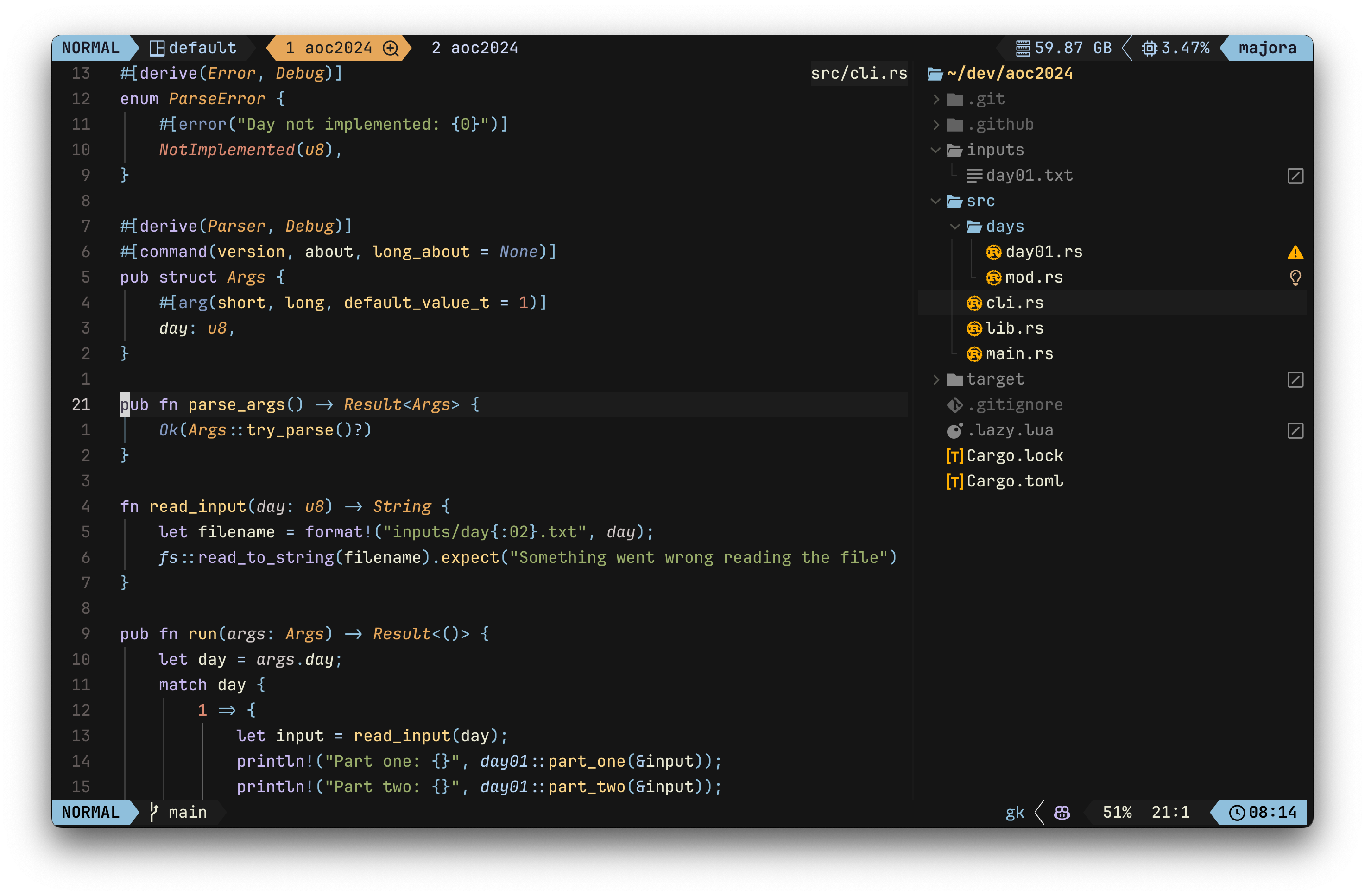Select the default session label
Viewport: 1365px width, 896px height.
(x=202, y=48)
